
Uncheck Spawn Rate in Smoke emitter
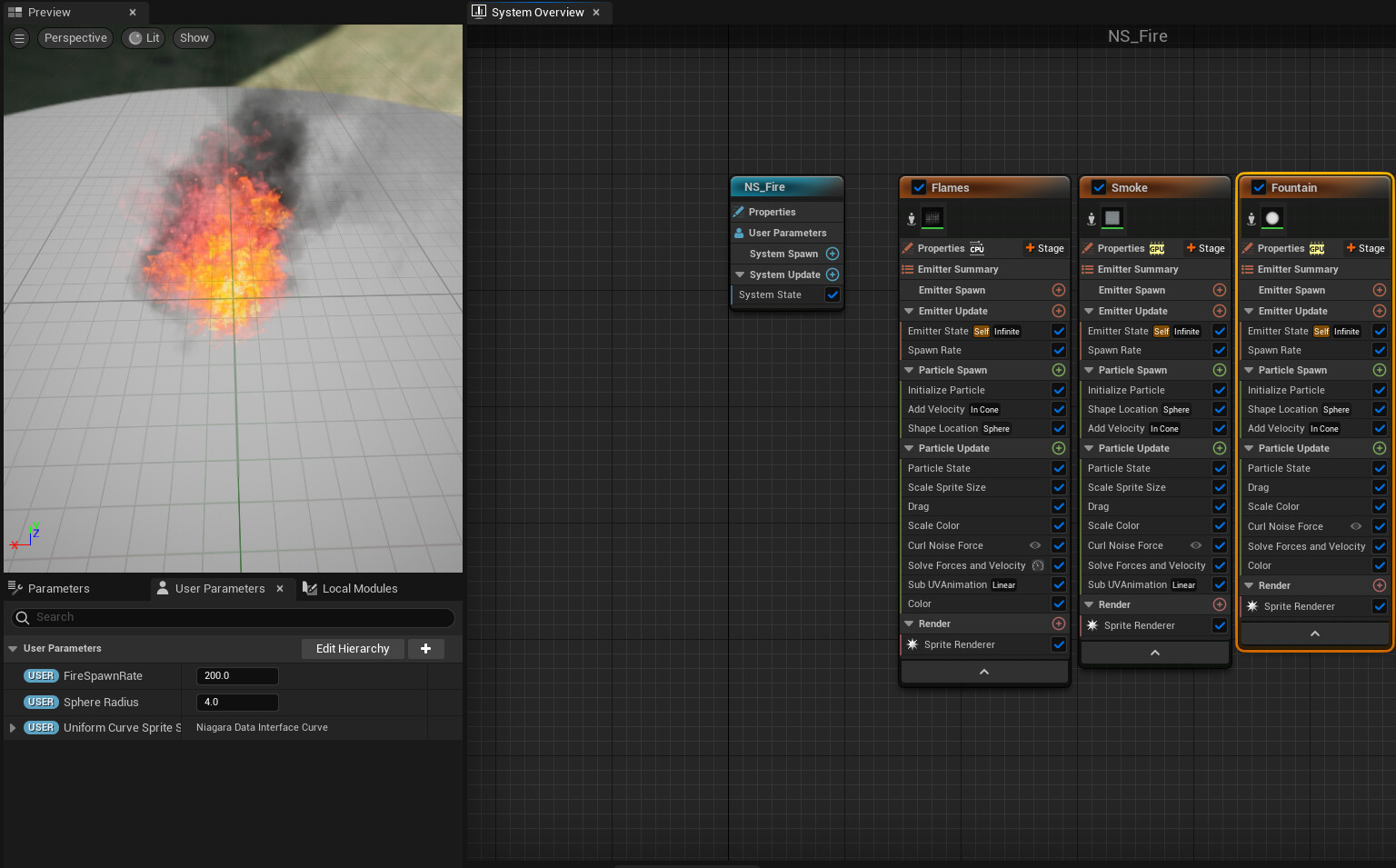coord(1220,350)
